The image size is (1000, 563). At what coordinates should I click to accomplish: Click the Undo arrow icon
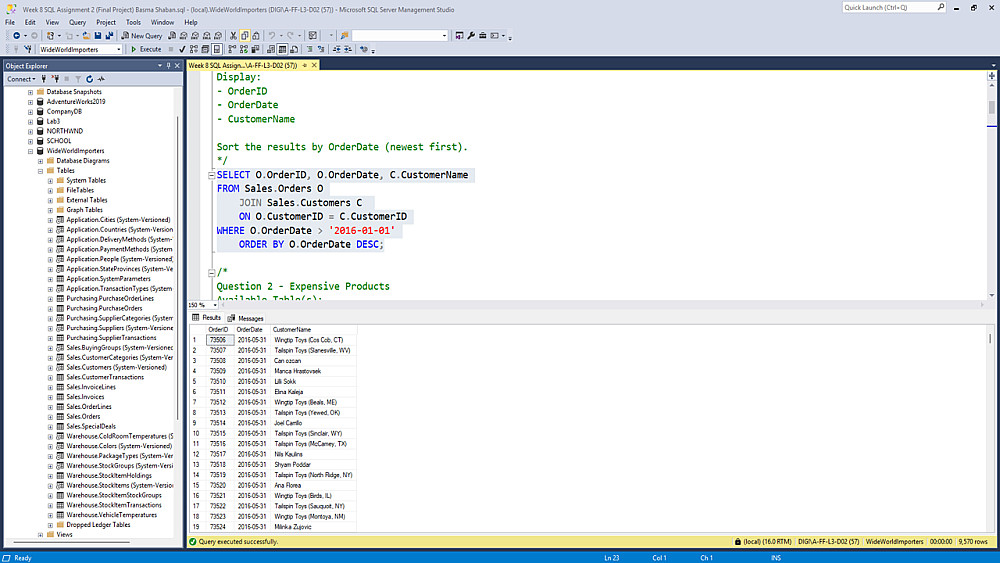point(272,36)
